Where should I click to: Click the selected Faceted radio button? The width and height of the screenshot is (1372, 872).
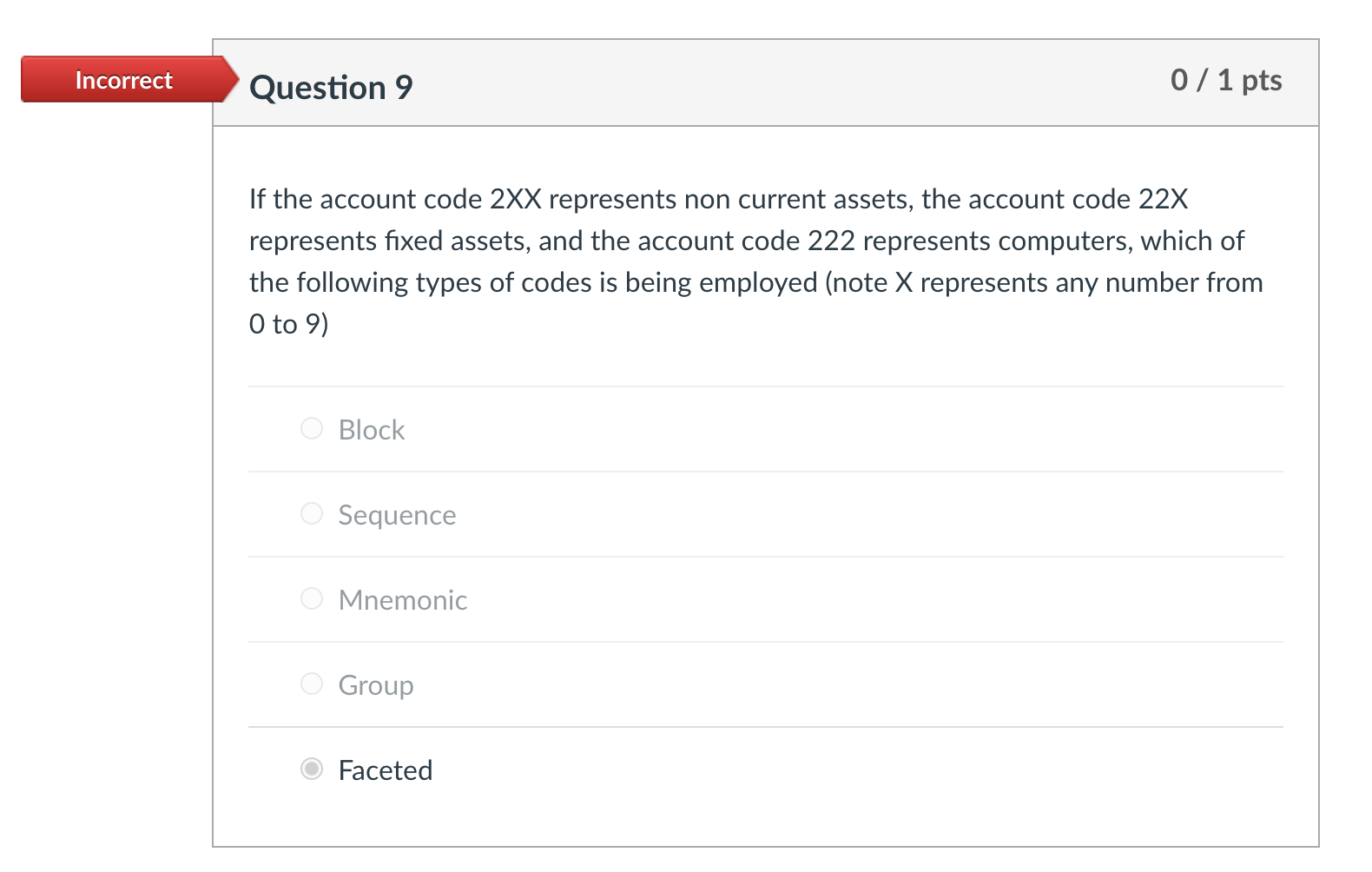point(311,769)
